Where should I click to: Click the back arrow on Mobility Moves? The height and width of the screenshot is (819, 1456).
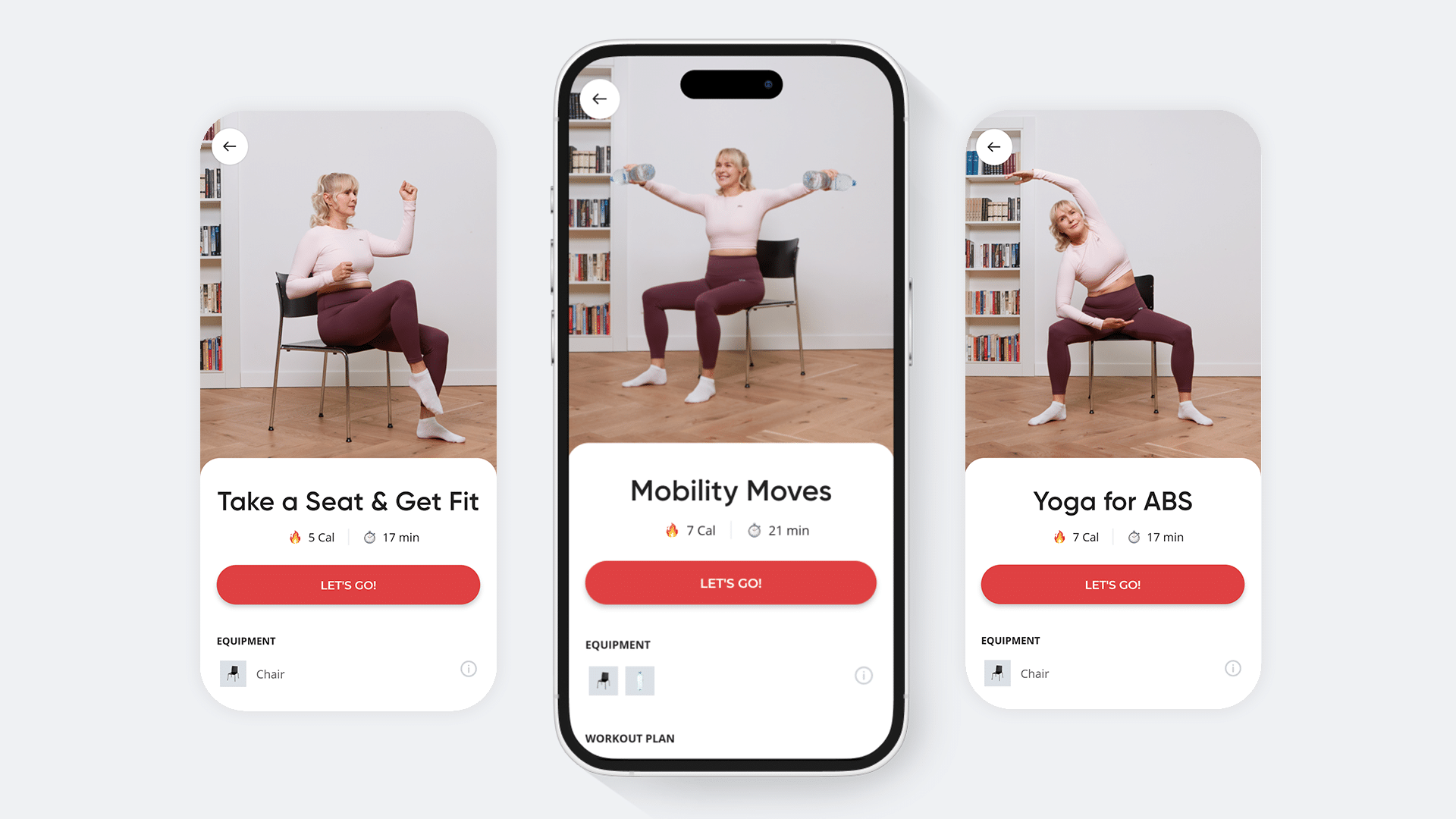point(601,99)
